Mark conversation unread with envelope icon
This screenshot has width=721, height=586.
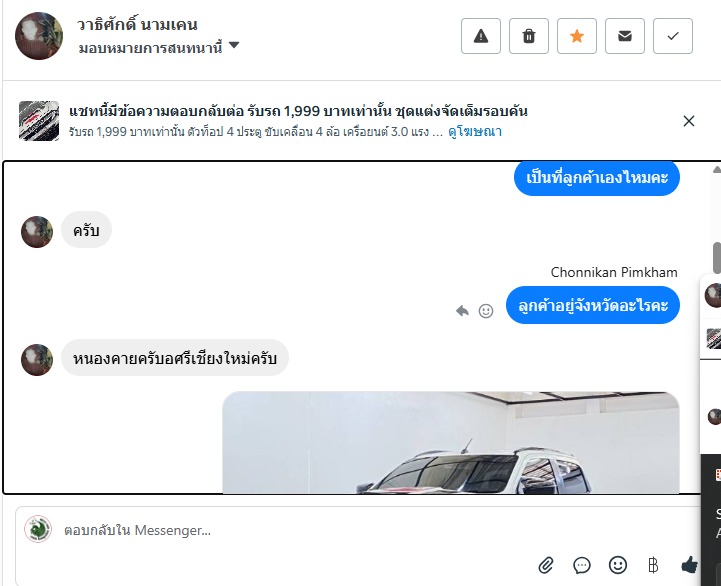[x=624, y=36]
